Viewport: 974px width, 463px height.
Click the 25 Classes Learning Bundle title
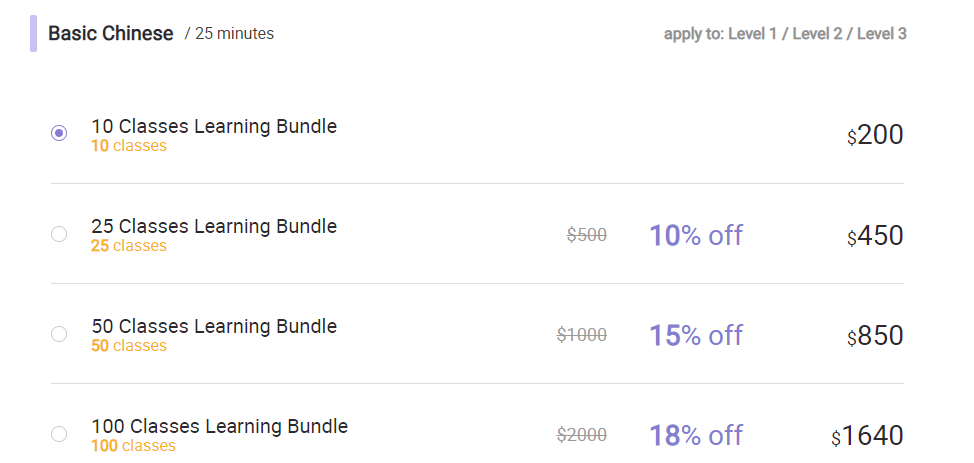coord(214,226)
